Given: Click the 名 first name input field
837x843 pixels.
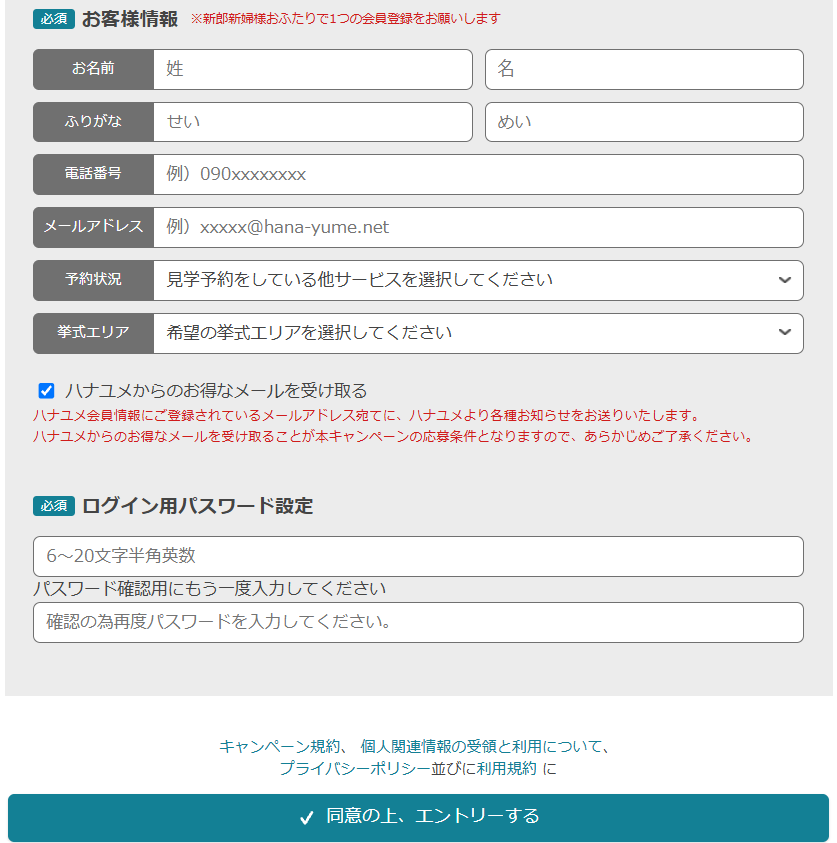Looking at the screenshot, I should (644, 69).
